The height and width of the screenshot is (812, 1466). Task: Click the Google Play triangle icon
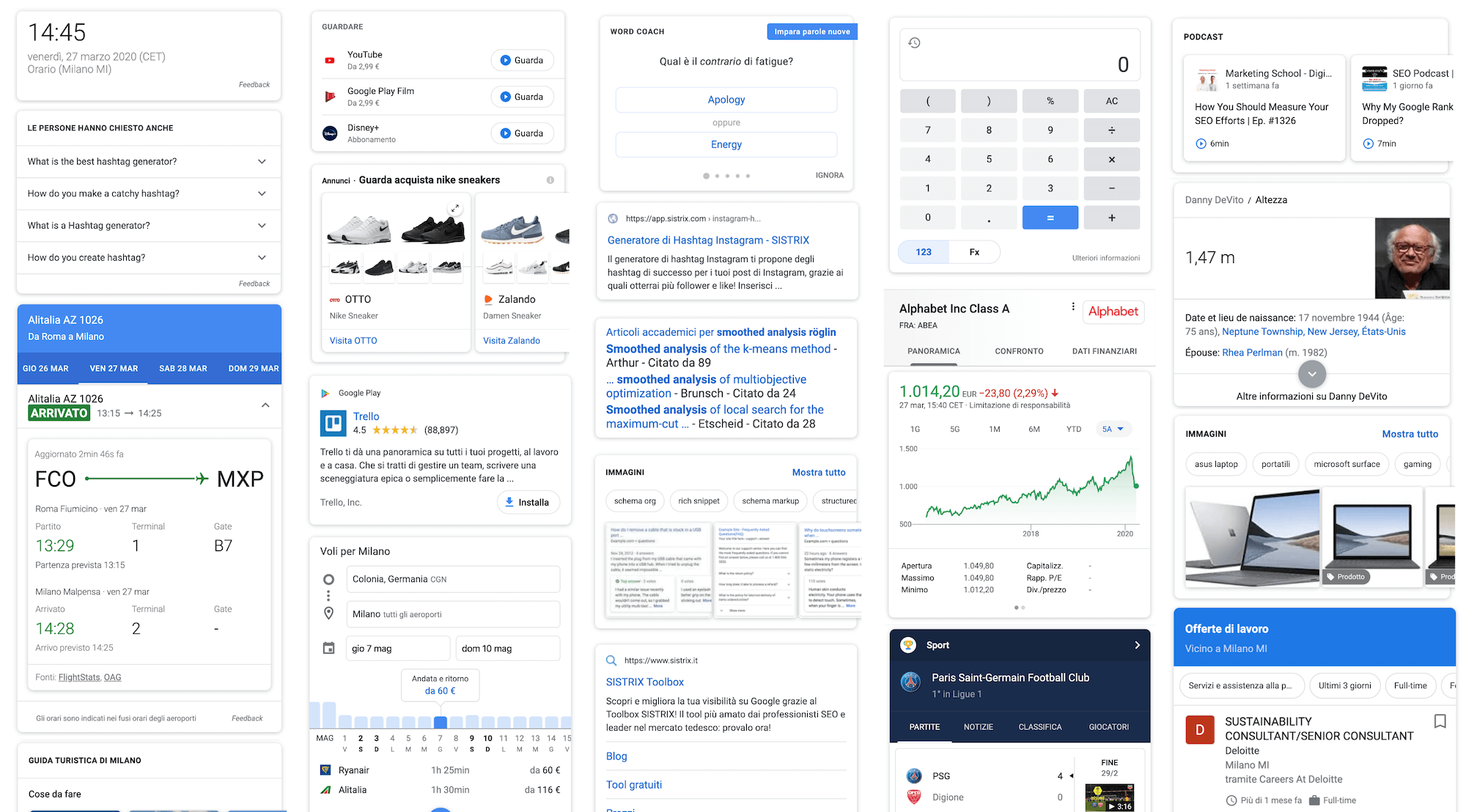click(325, 394)
